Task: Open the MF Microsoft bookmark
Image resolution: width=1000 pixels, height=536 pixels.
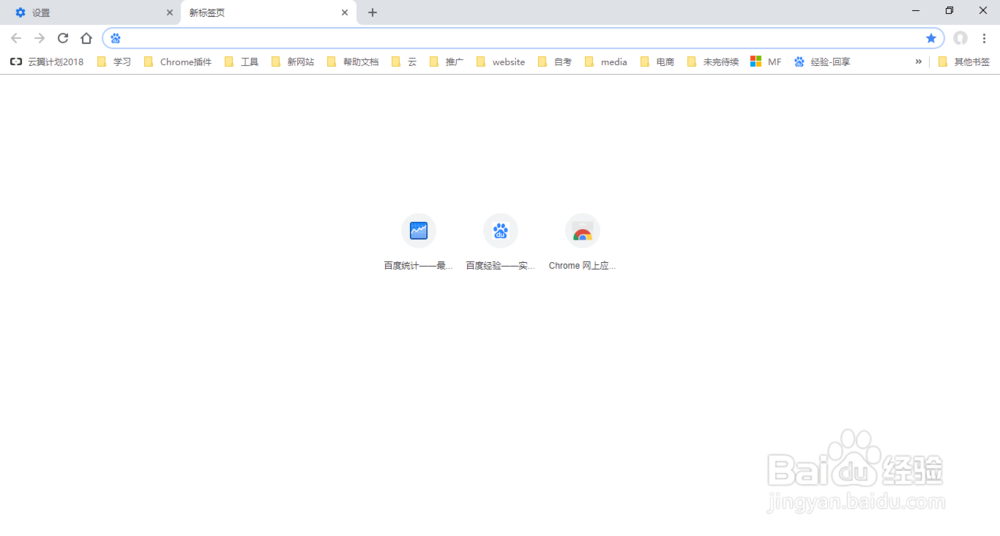Action: [766, 62]
